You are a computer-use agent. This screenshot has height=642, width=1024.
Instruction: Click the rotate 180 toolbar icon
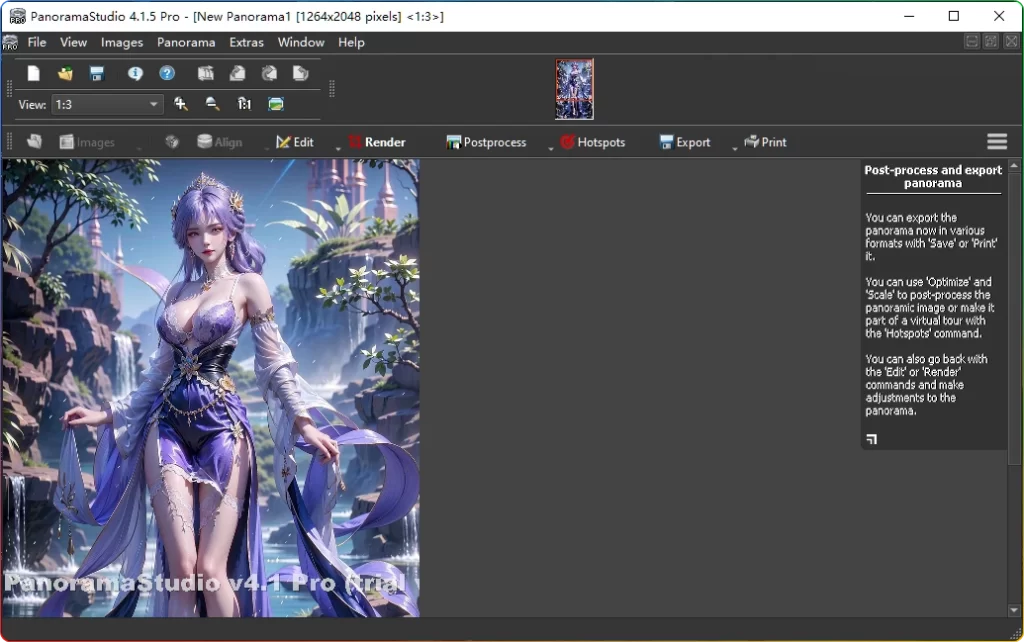269,73
